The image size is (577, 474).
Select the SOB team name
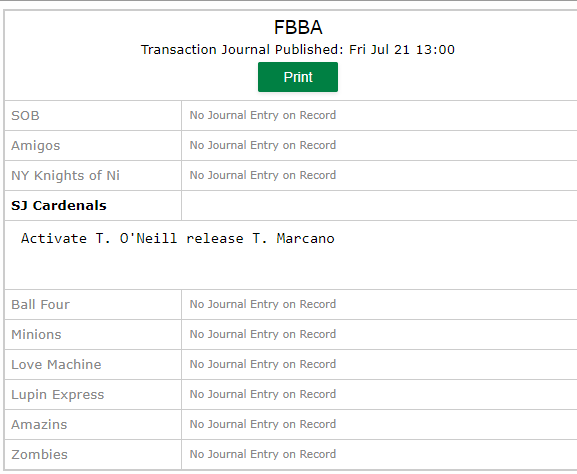click(x=25, y=116)
